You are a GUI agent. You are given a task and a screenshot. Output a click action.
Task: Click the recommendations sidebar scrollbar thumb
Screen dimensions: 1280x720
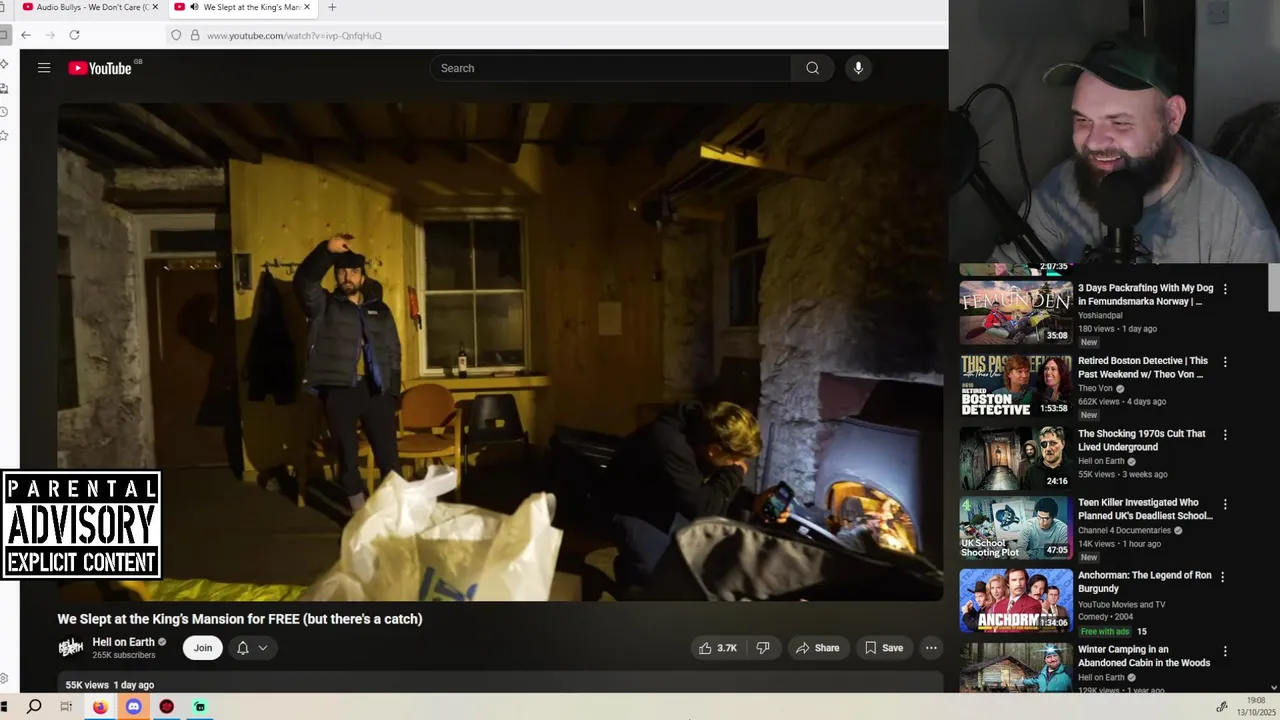pyautogui.click(x=1274, y=288)
